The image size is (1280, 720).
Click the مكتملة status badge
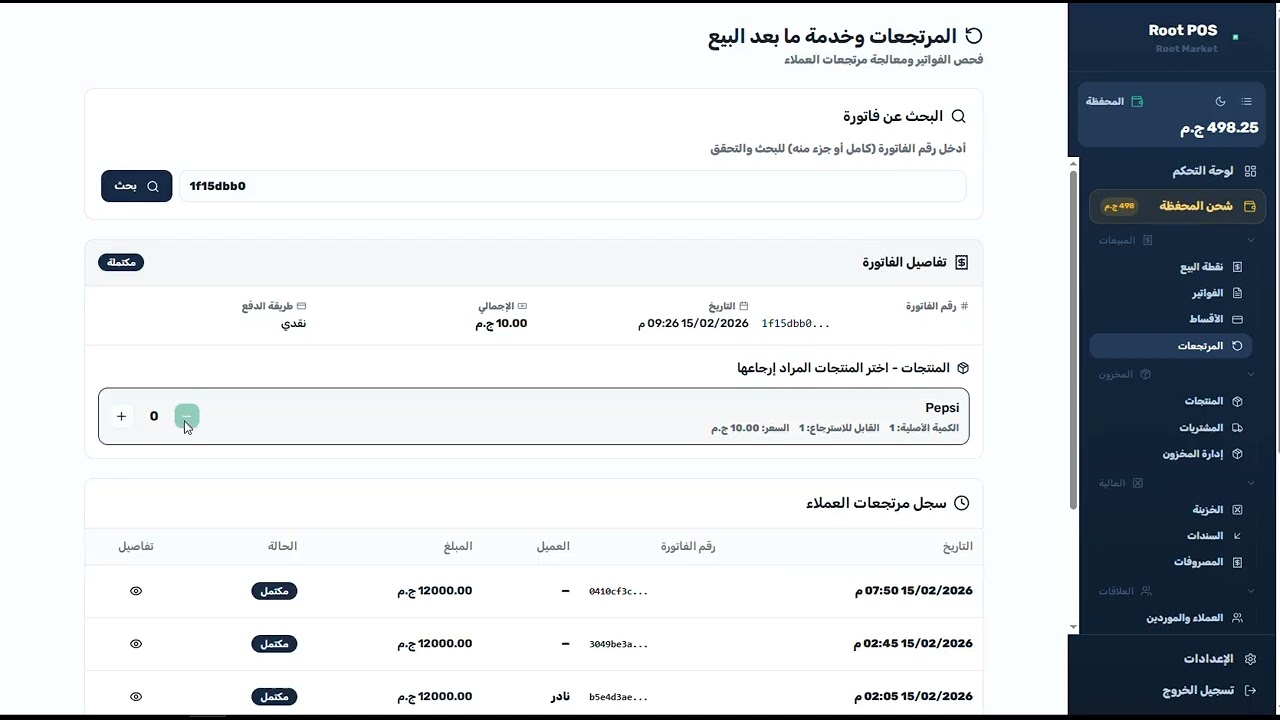[121, 262]
